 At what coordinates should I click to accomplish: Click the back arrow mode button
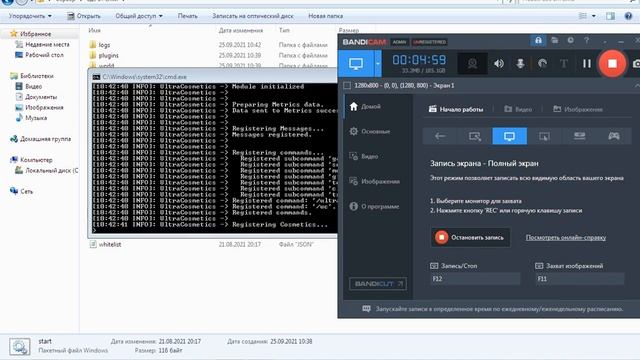pos(440,136)
